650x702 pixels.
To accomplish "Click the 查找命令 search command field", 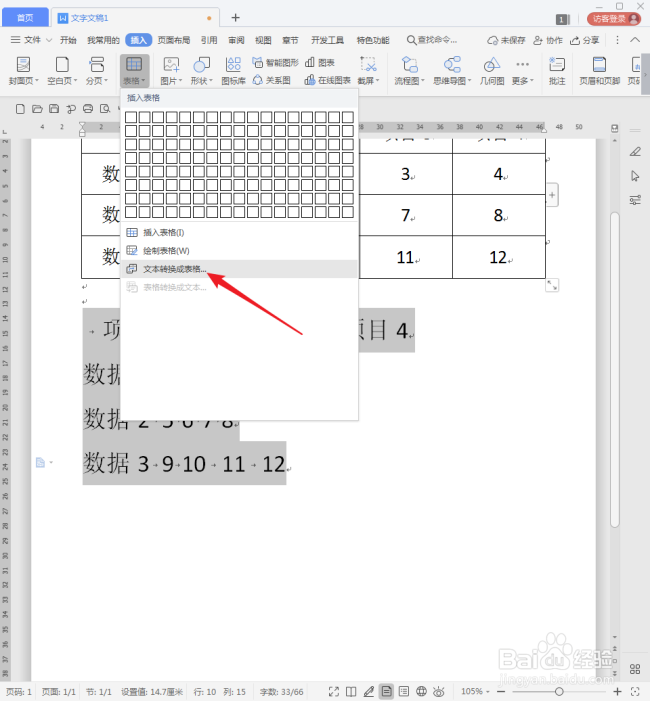I will 432,40.
